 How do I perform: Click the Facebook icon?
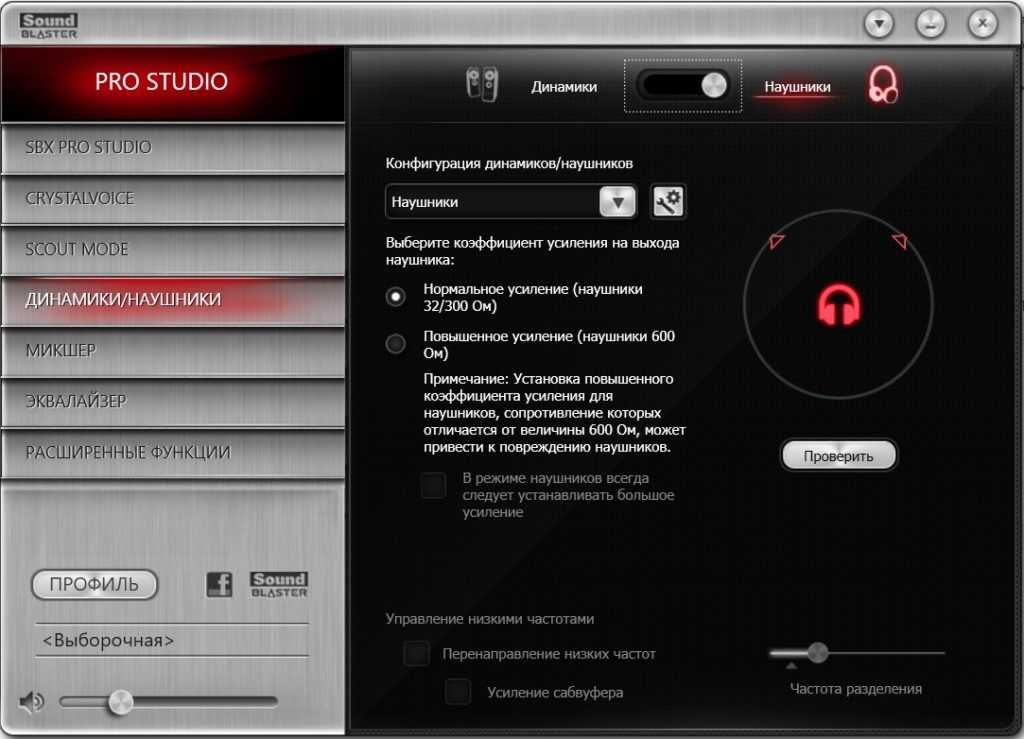[x=219, y=584]
